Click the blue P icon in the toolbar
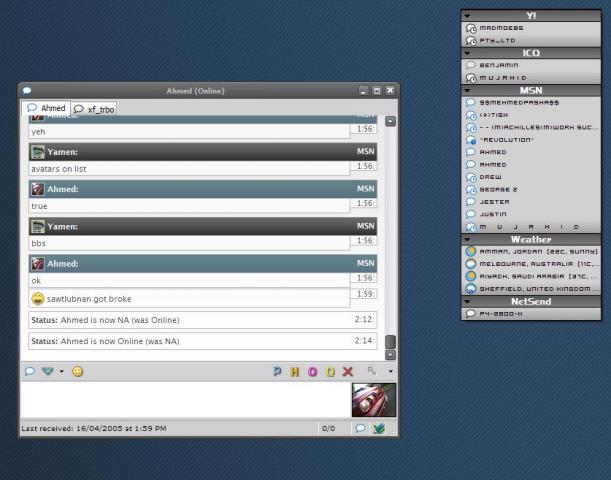Viewport: 611px width, 480px height. (x=277, y=372)
